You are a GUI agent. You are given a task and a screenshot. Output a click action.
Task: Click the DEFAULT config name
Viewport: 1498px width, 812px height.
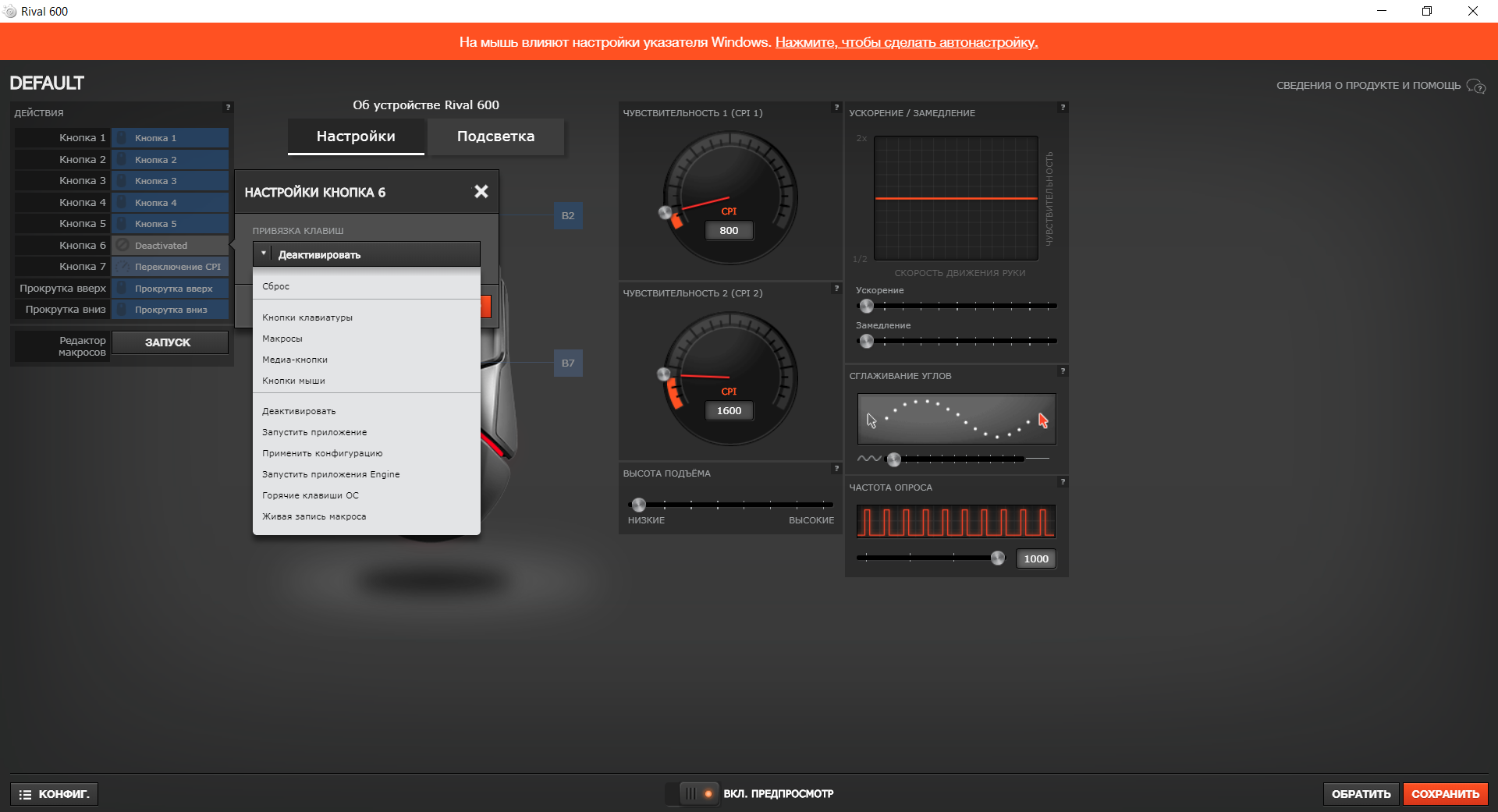[x=47, y=83]
